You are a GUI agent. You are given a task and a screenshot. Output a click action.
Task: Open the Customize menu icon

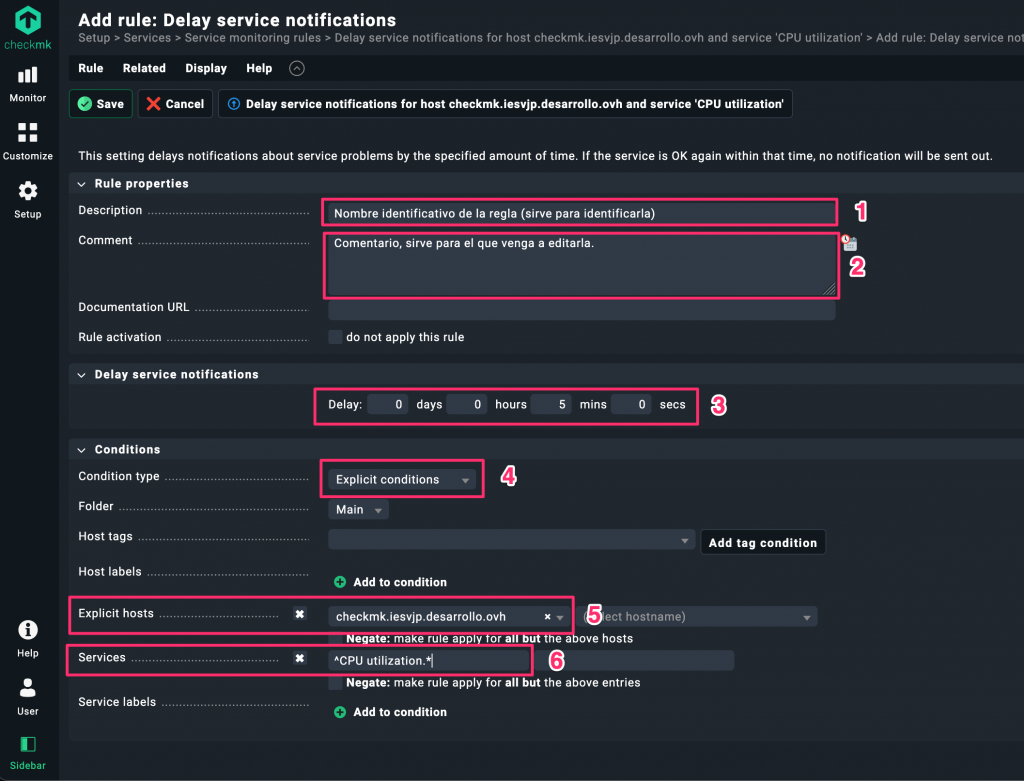28,140
